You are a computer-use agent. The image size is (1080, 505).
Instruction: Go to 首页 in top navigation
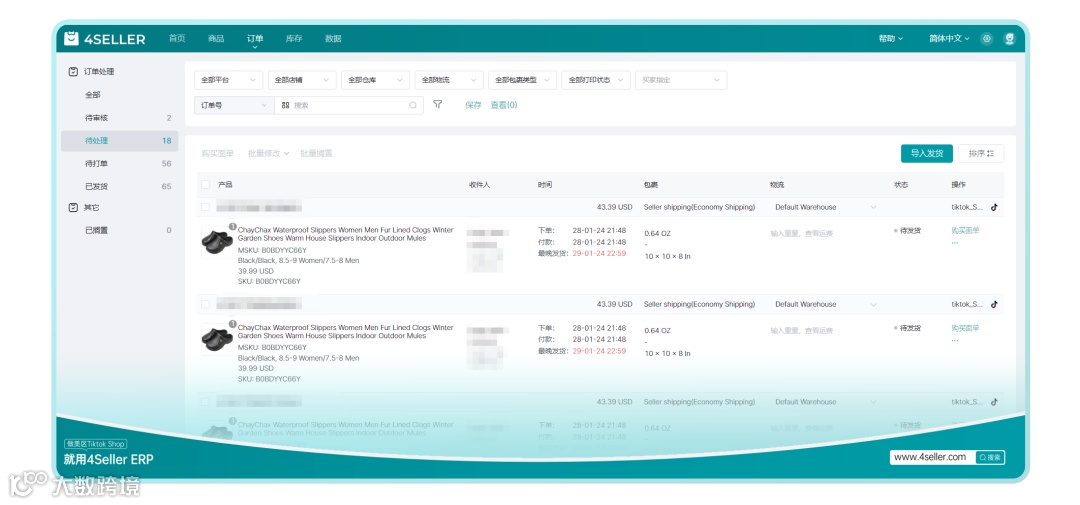click(x=177, y=39)
